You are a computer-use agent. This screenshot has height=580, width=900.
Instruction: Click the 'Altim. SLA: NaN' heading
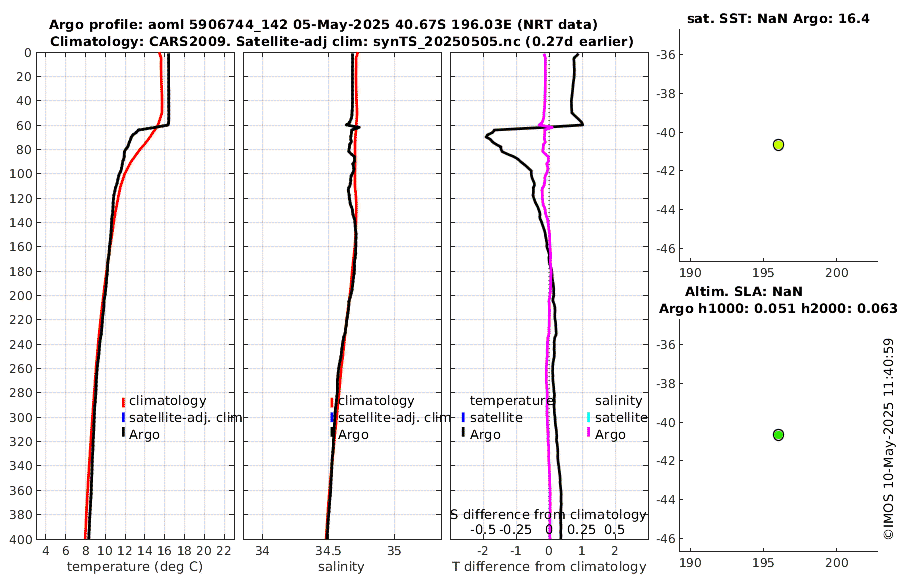[x=743, y=292]
